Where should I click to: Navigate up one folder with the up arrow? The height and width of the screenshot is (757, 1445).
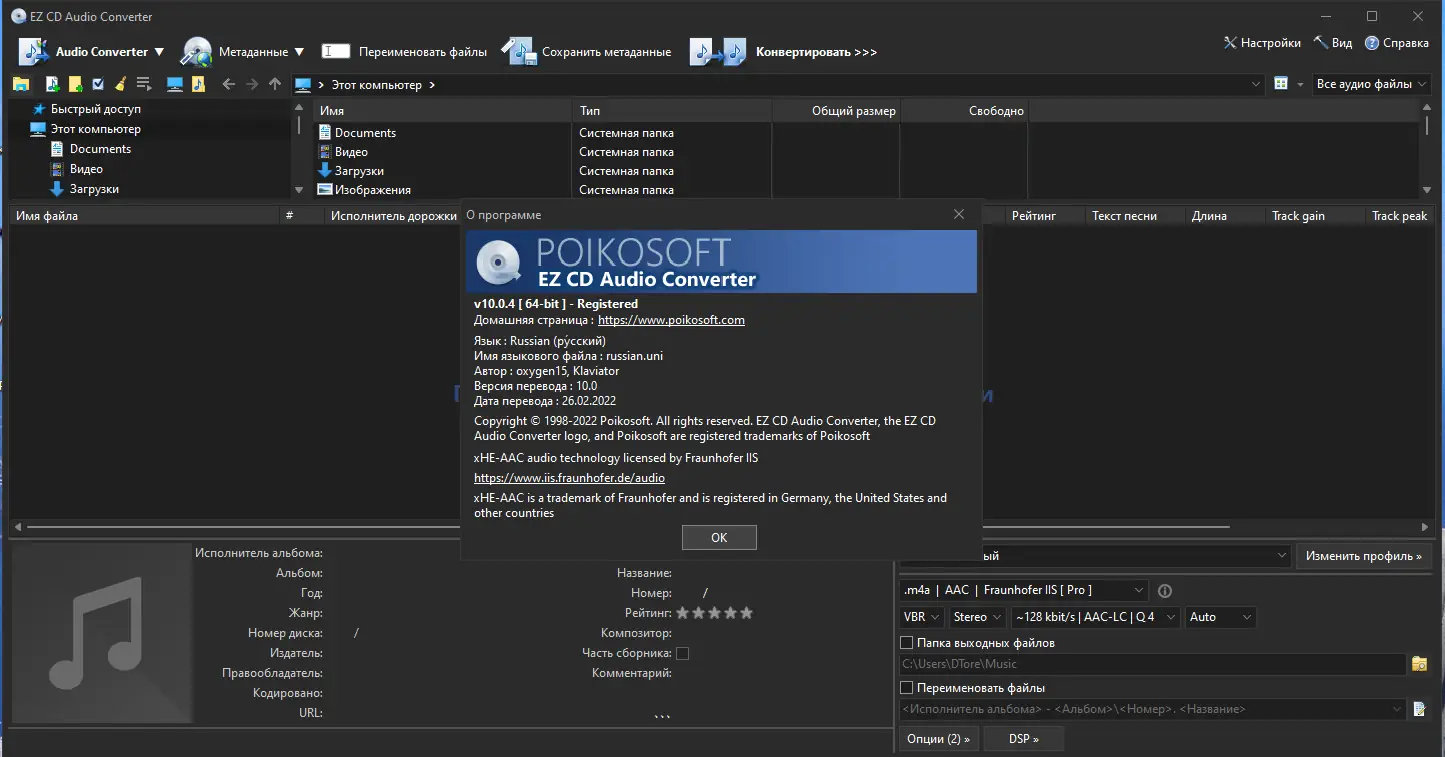coord(275,84)
